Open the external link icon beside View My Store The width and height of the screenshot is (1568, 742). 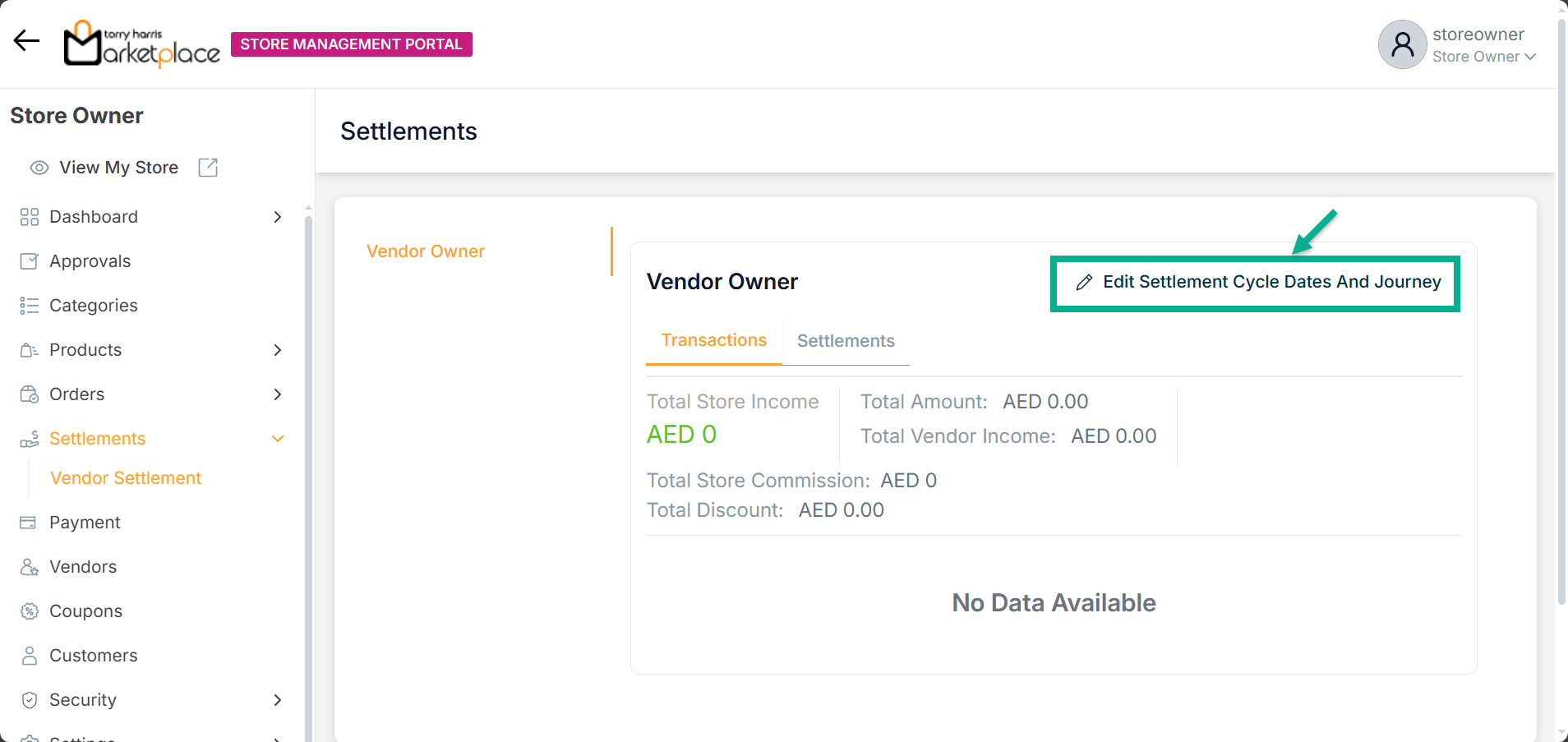click(x=208, y=168)
